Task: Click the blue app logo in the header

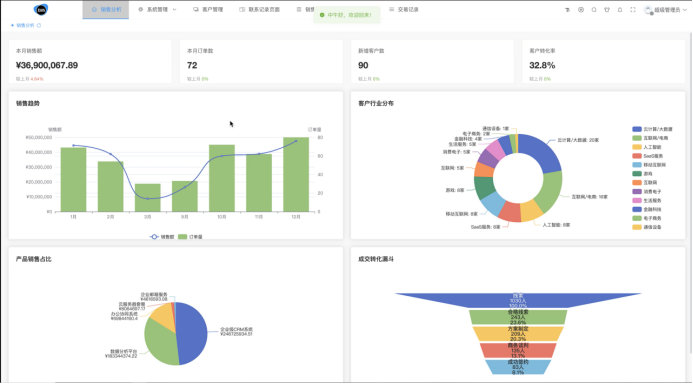Action: [41, 9]
